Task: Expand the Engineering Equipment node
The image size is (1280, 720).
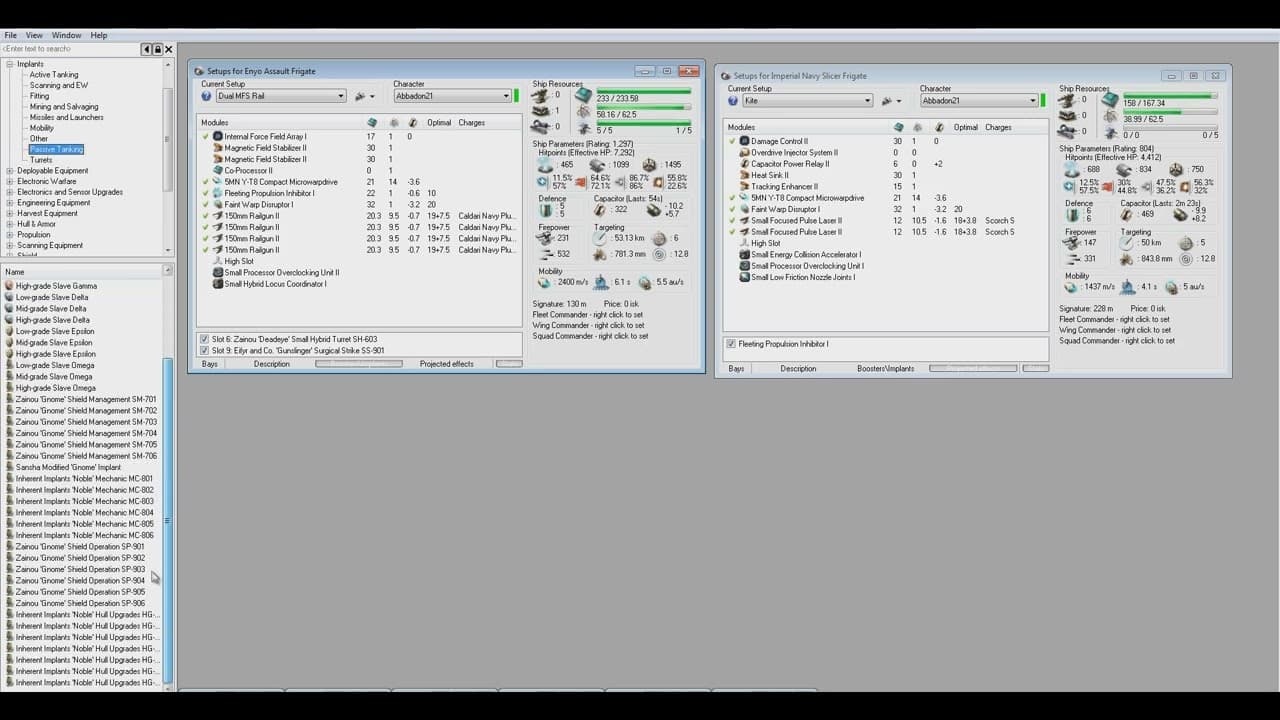Action: pyautogui.click(x=10, y=203)
